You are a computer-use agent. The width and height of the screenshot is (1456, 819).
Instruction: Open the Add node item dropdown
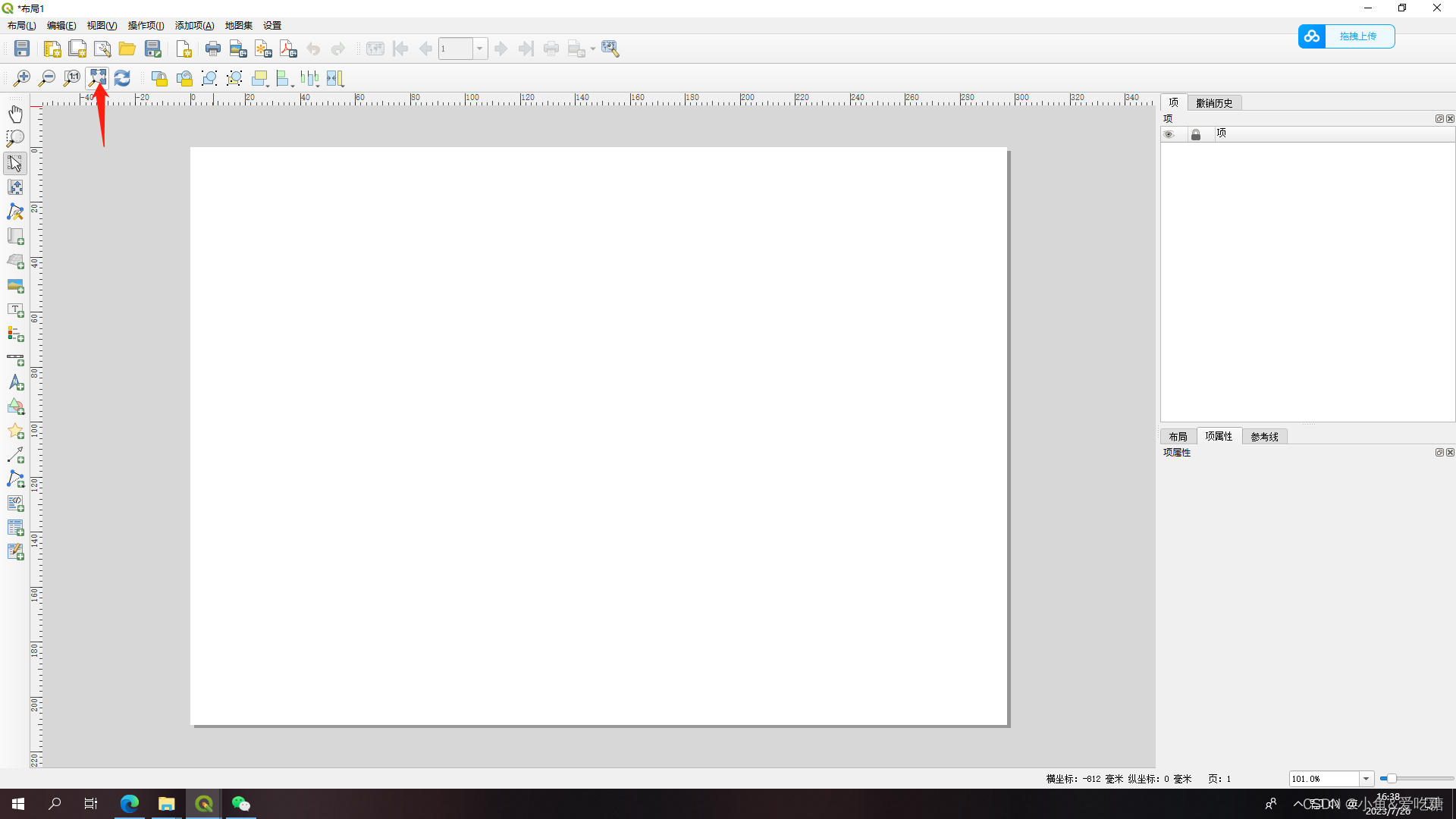(15, 479)
